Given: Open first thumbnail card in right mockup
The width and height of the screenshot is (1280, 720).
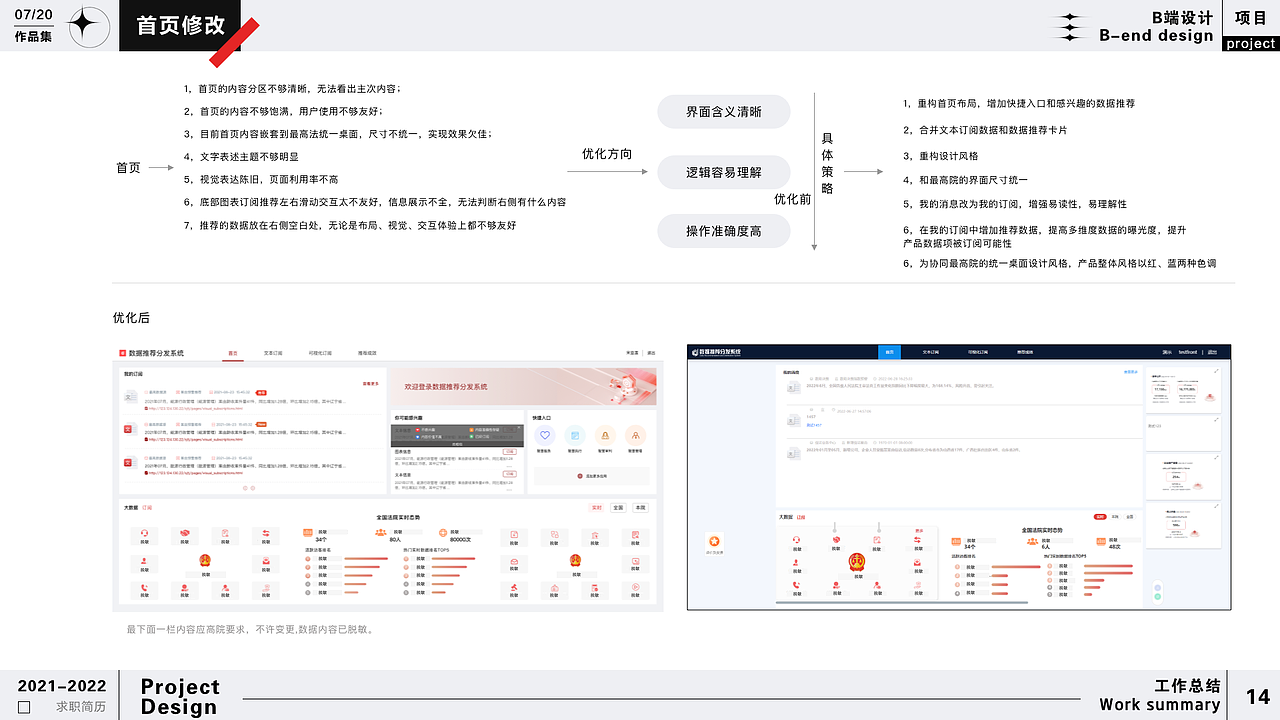Looking at the screenshot, I should point(1182,390).
